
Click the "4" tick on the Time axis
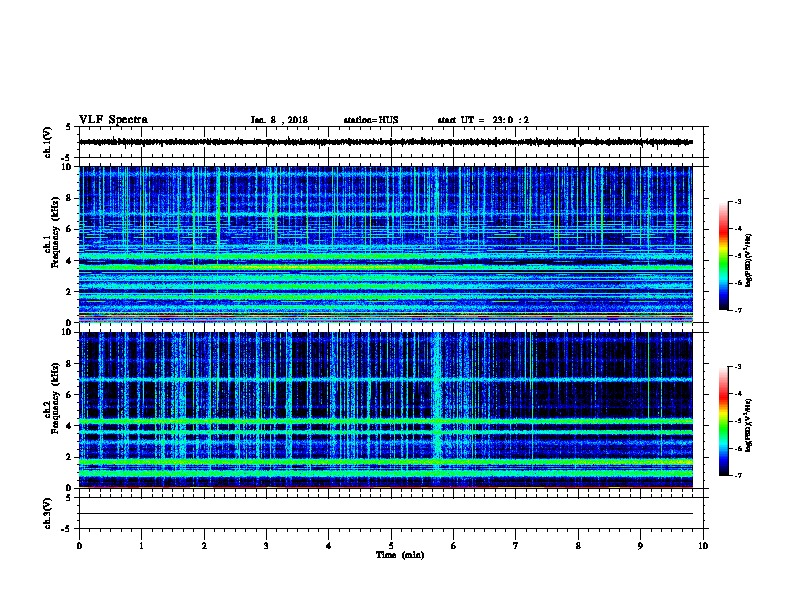329,546
